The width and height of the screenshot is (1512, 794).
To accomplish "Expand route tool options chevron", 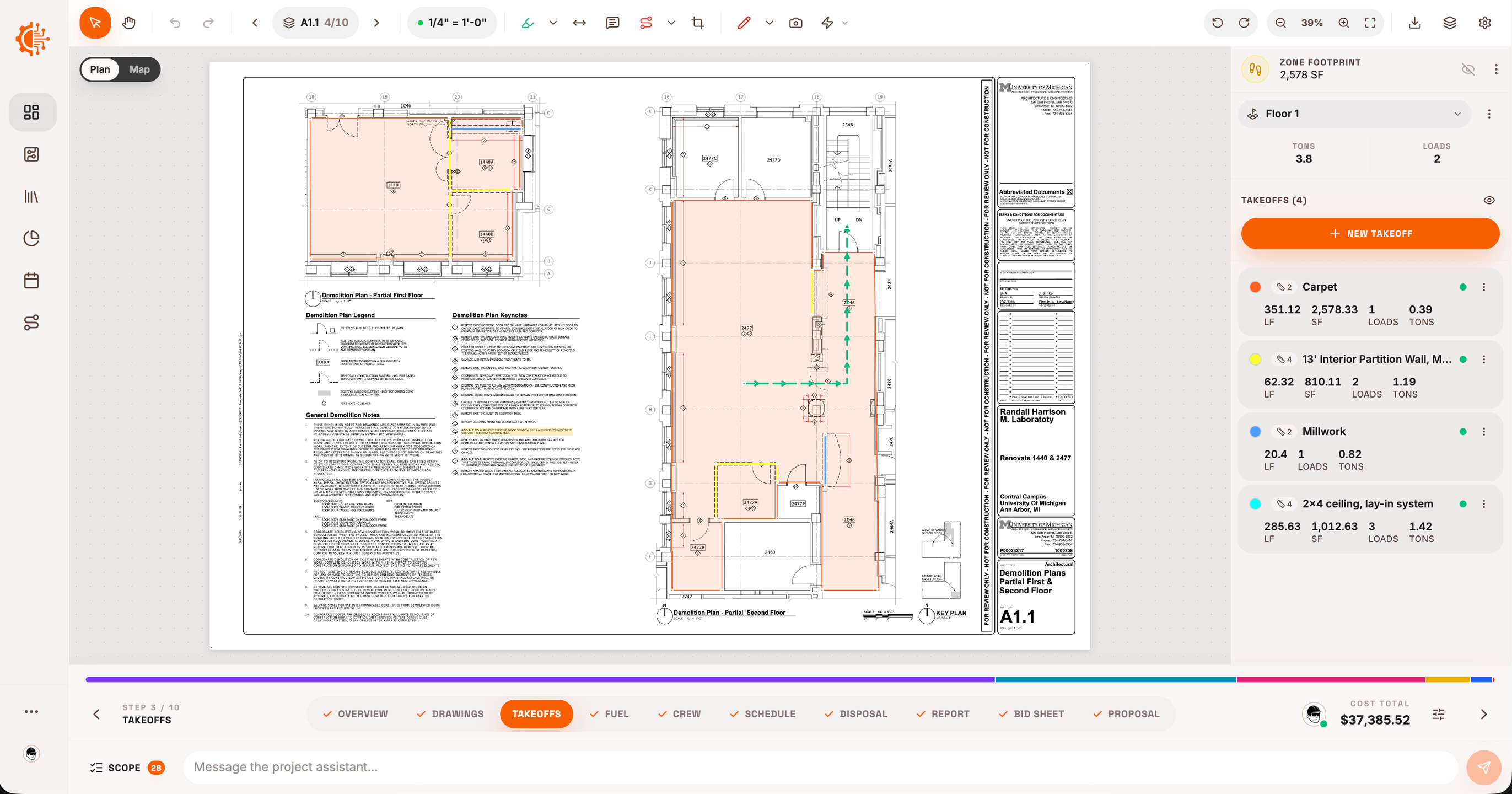I will (671, 23).
